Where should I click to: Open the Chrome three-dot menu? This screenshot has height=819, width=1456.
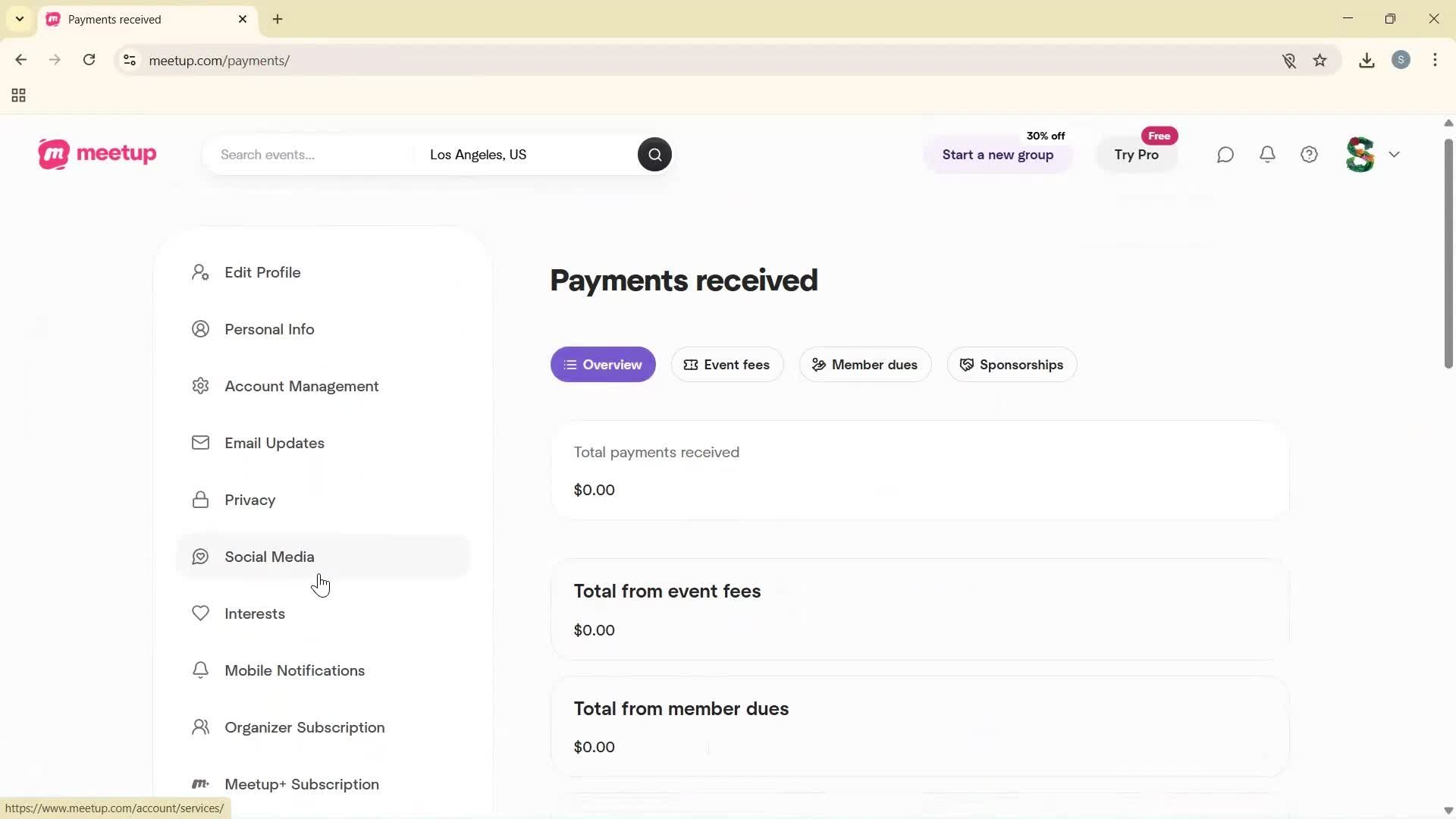point(1436,61)
